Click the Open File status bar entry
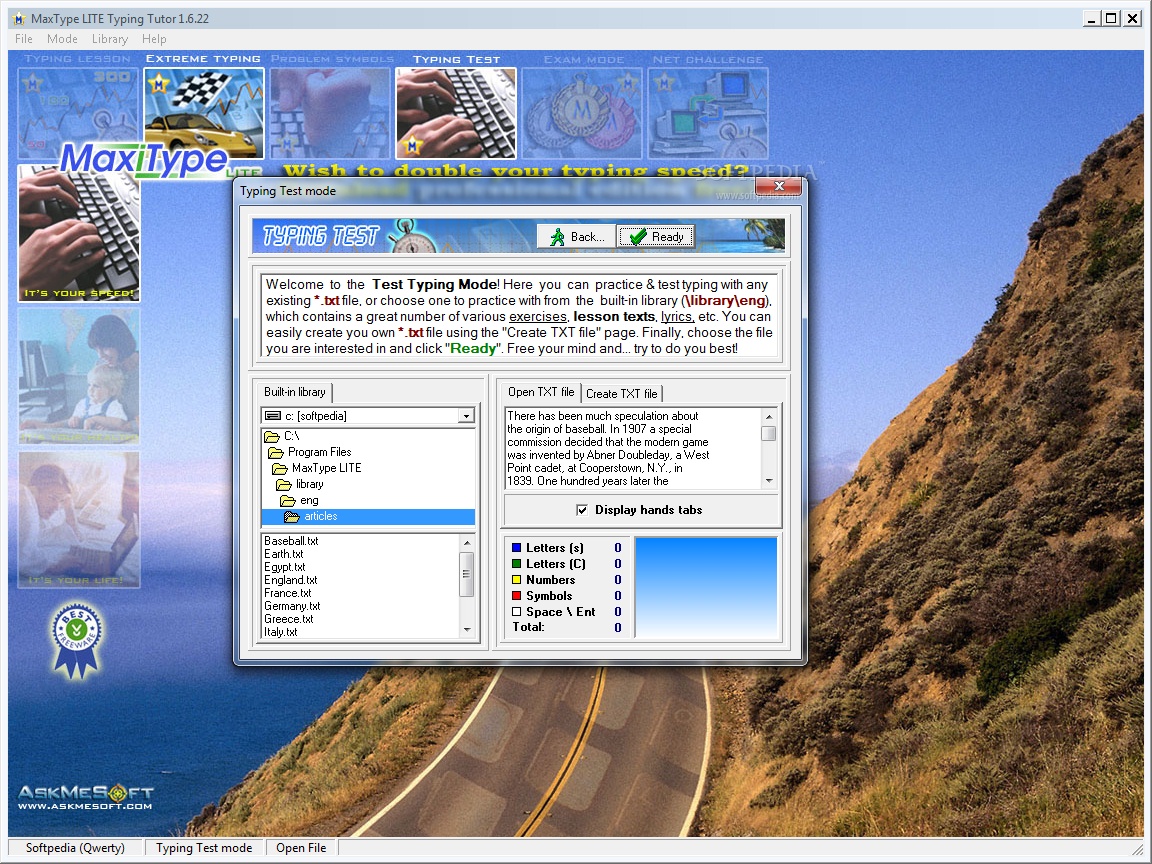 (301, 848)
